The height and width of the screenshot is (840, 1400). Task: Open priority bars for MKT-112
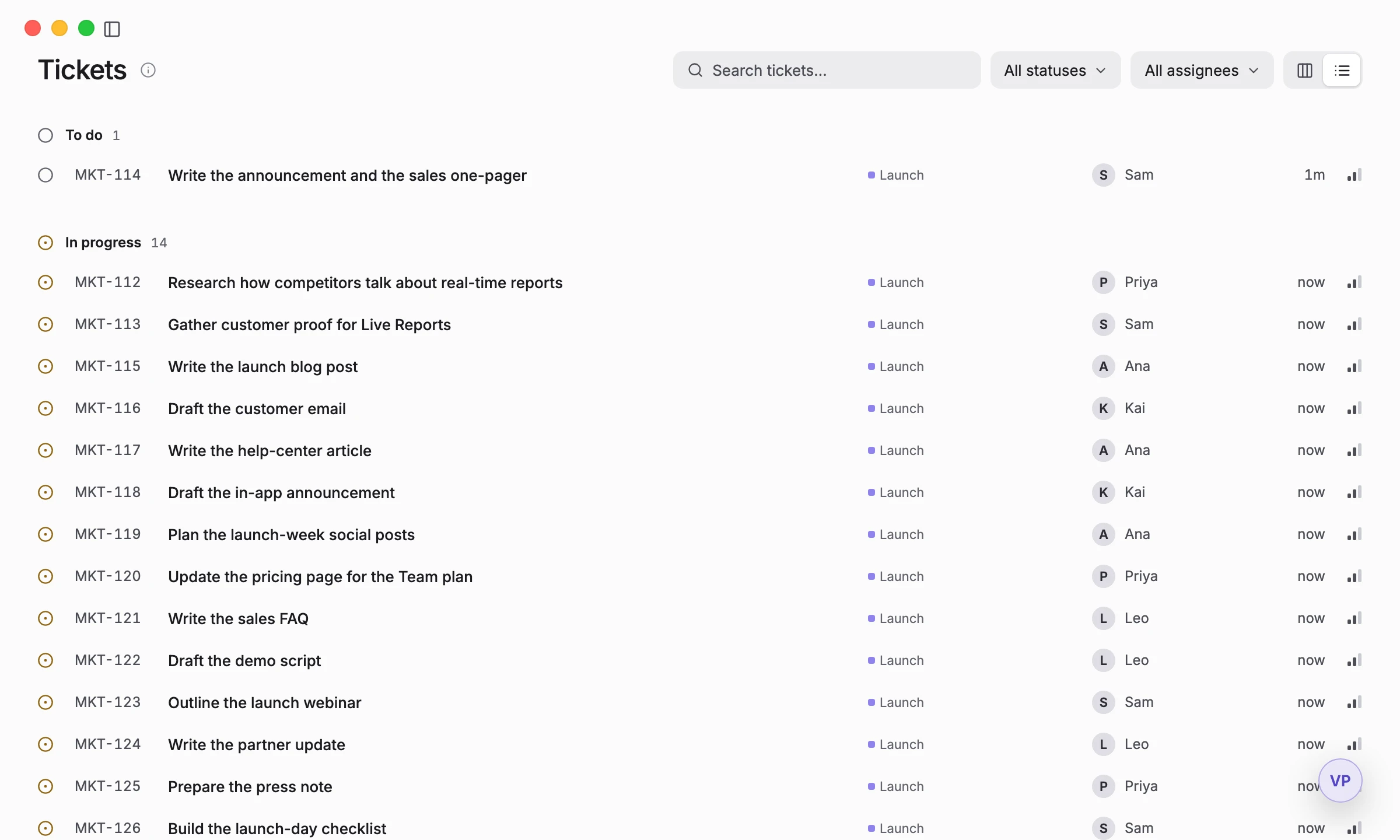pos(1354,282)
